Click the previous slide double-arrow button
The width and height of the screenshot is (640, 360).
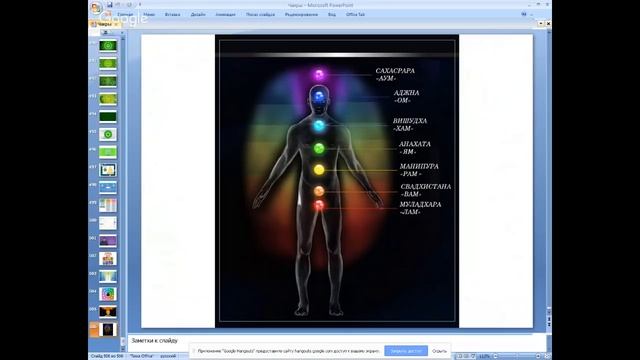click(549, 319)
